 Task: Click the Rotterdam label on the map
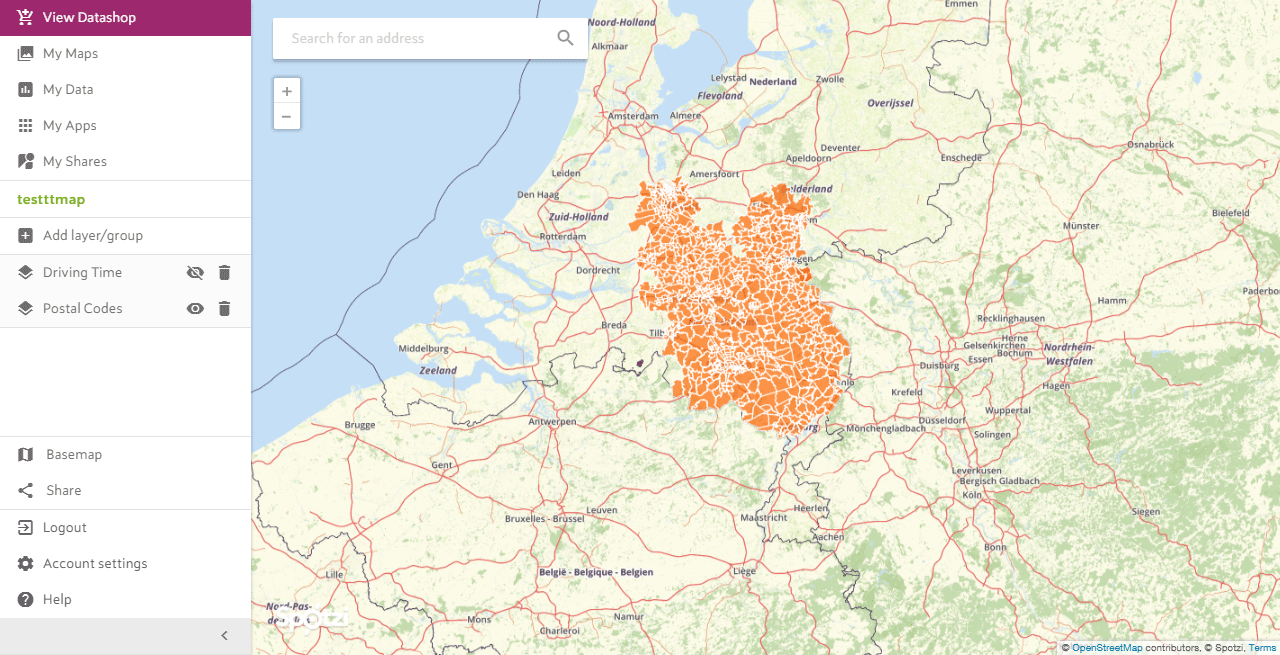pos(561,237)
